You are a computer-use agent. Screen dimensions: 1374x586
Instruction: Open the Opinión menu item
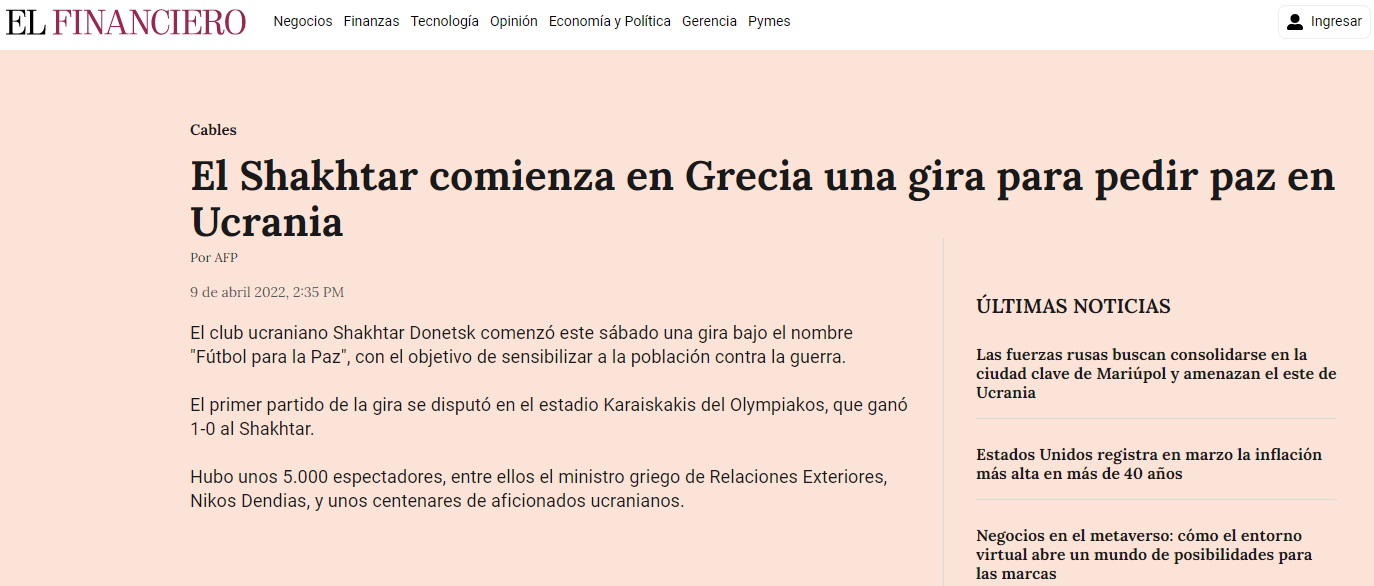(x=513, y=21)
